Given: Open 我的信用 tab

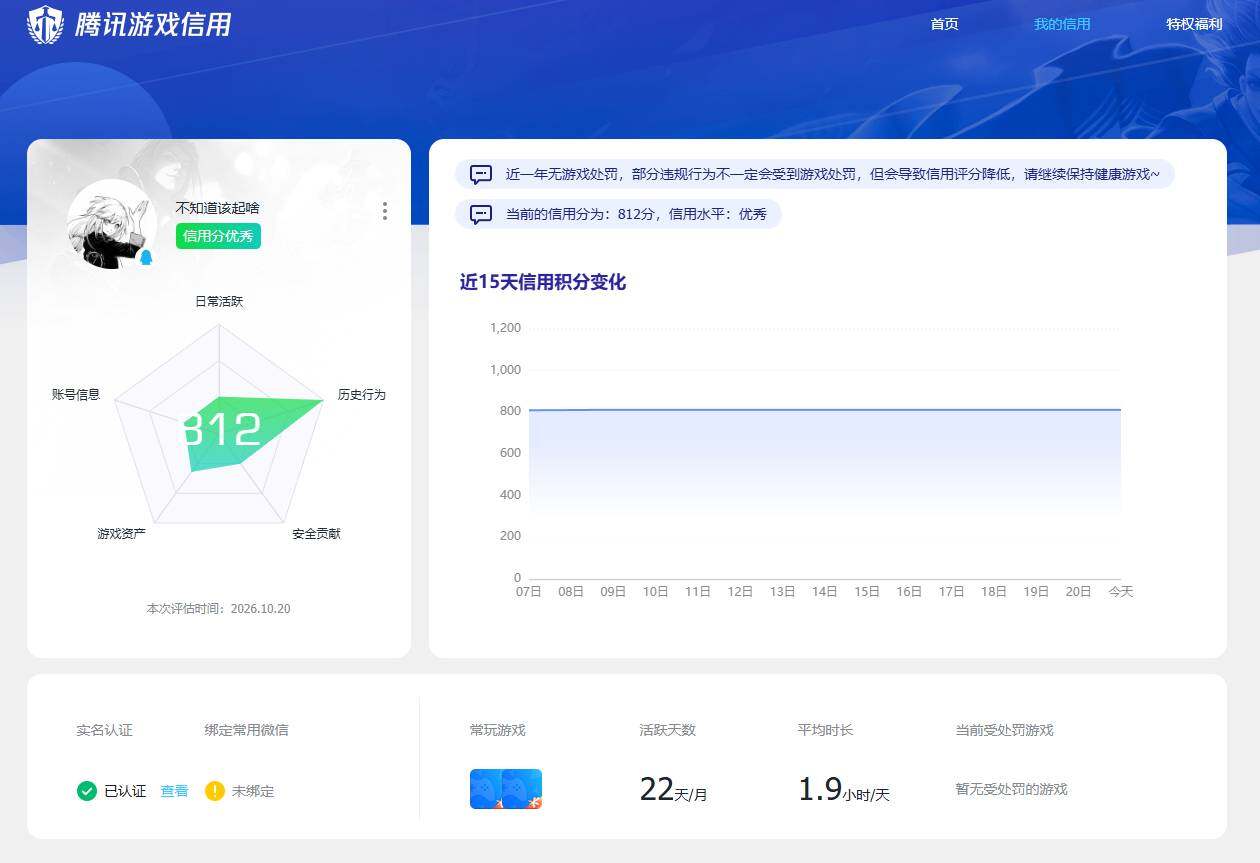Looking at the screenshot, I should pos(1062,24).
